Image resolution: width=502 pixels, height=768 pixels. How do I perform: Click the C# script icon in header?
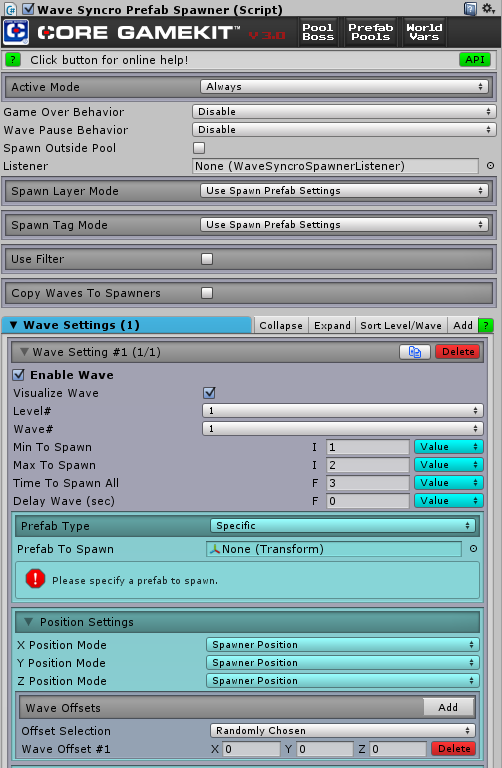click(x=11, y=9)
